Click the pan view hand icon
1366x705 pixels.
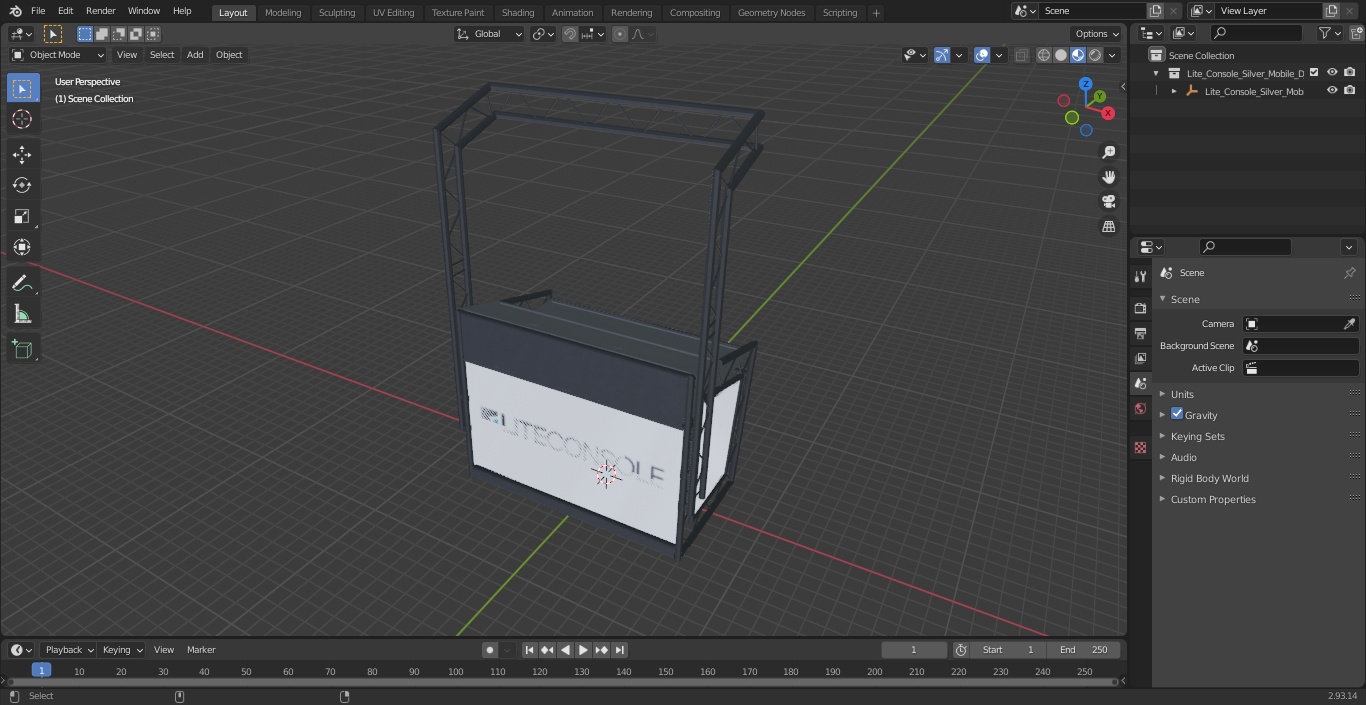tap(1108, 177)
